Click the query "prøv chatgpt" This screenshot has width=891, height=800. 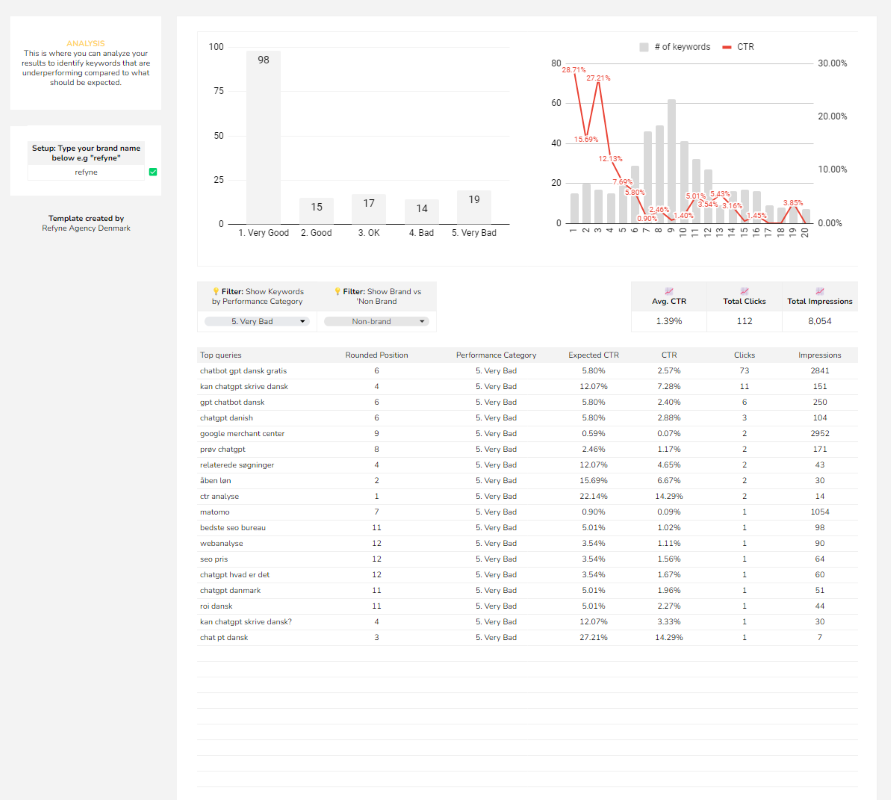[x=223, y=449]
